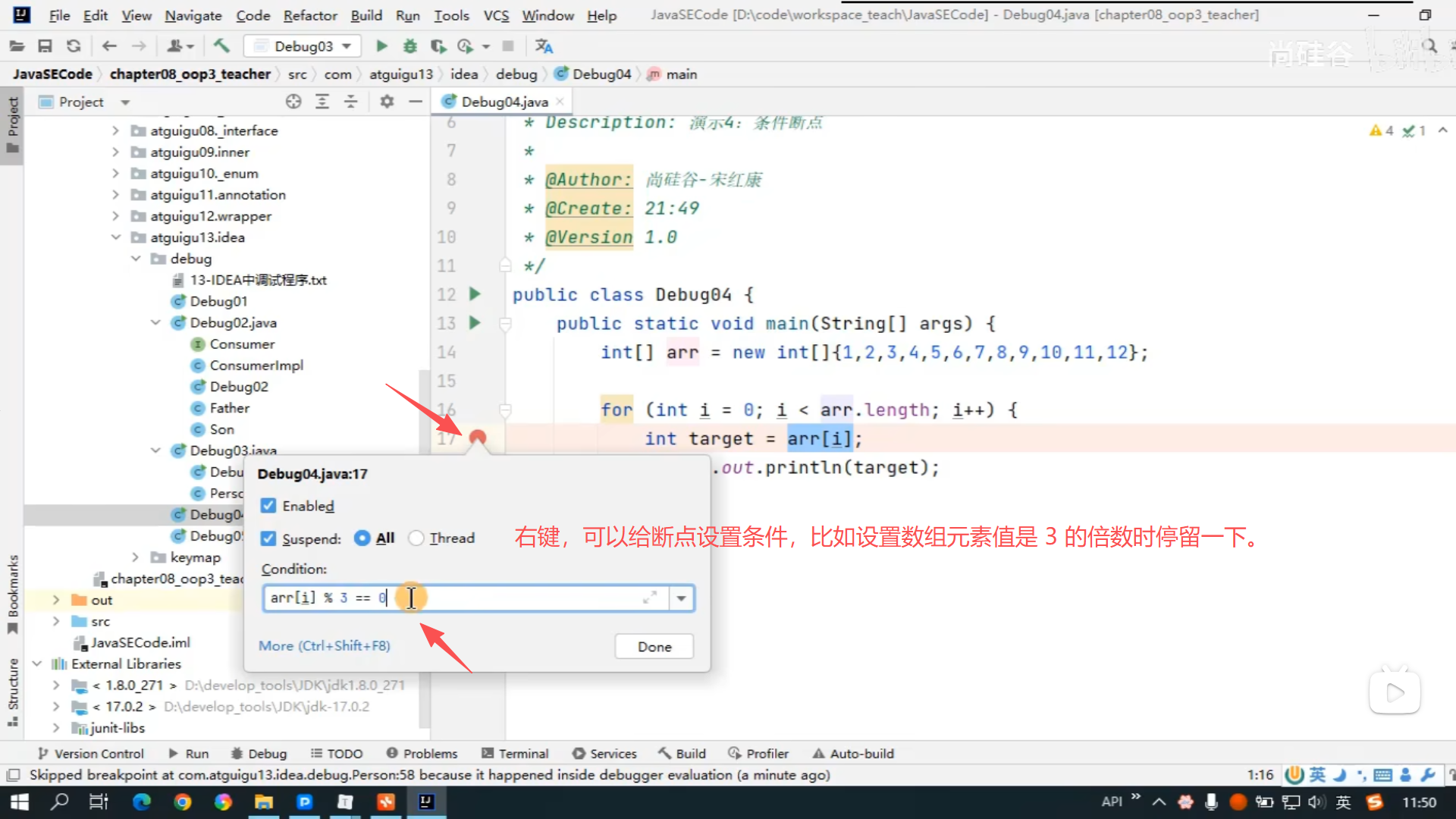The width and height of the screenshot is (1456, 819).
Task: Click the Translate icon in toolbar
Action: point(544,46)
